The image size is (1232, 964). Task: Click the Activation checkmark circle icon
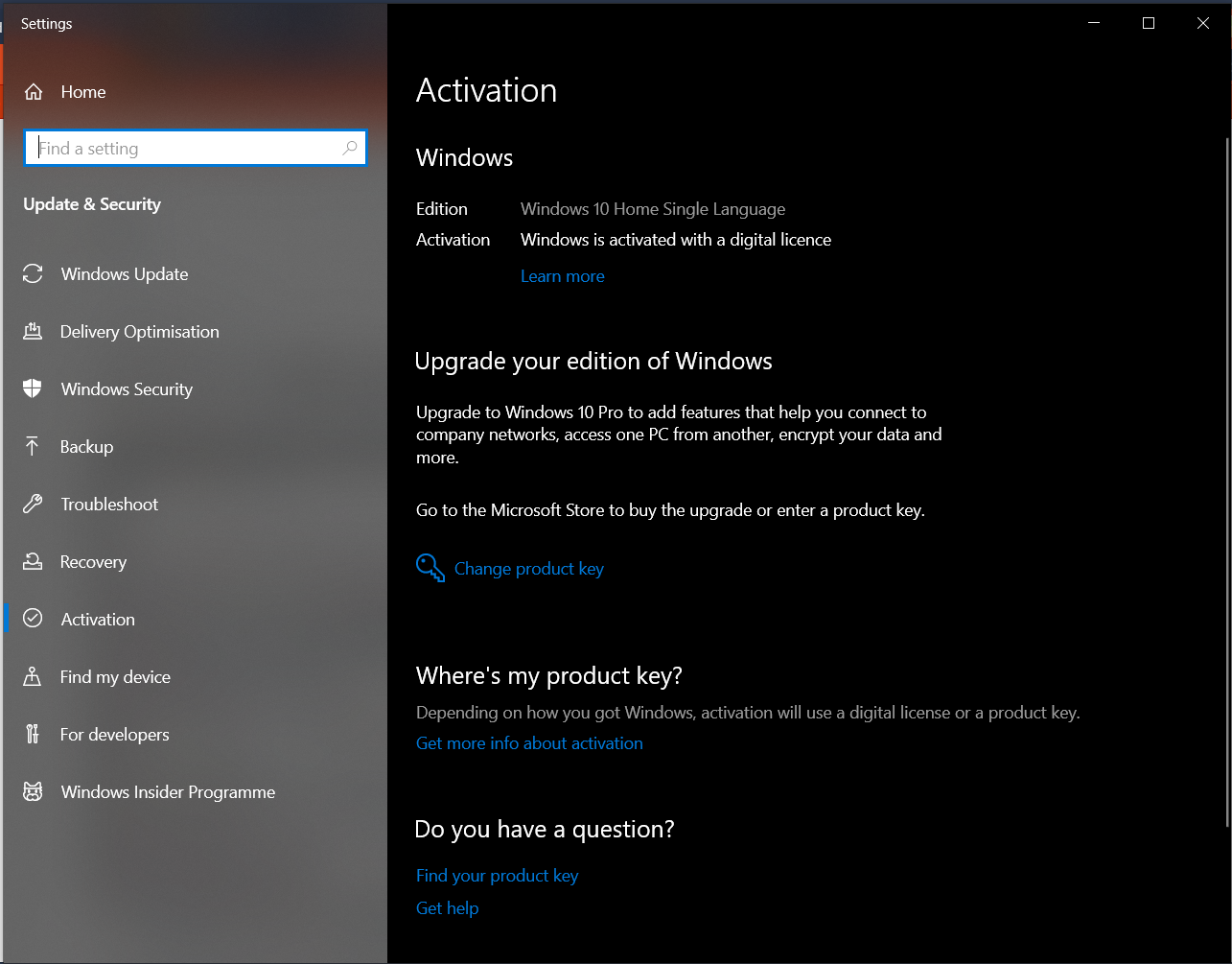coord(33,620)
